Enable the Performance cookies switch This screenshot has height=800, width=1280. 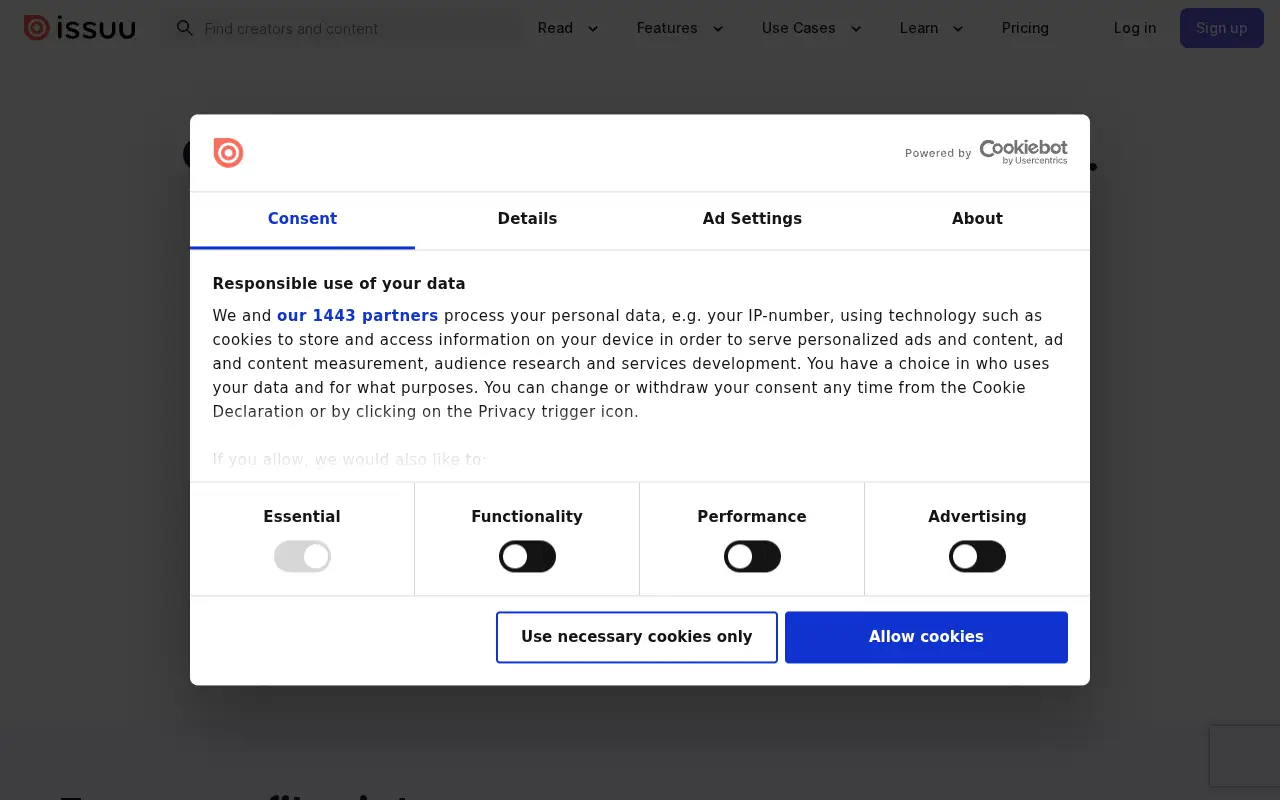pos(752,557)
